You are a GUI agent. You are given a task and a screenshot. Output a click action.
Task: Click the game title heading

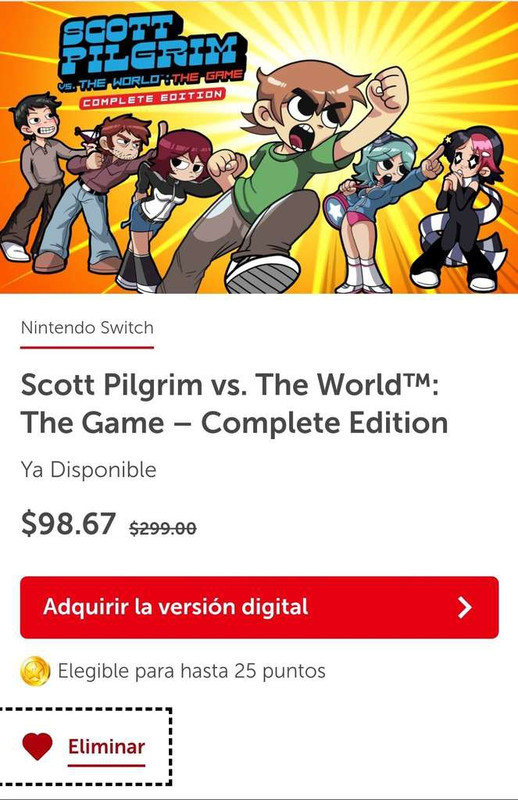click(x=234, y=404)
